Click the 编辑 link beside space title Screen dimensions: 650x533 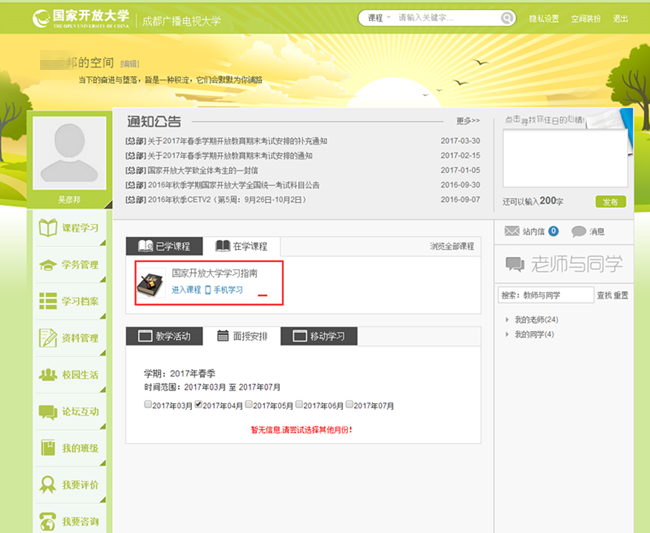point(130,64)
